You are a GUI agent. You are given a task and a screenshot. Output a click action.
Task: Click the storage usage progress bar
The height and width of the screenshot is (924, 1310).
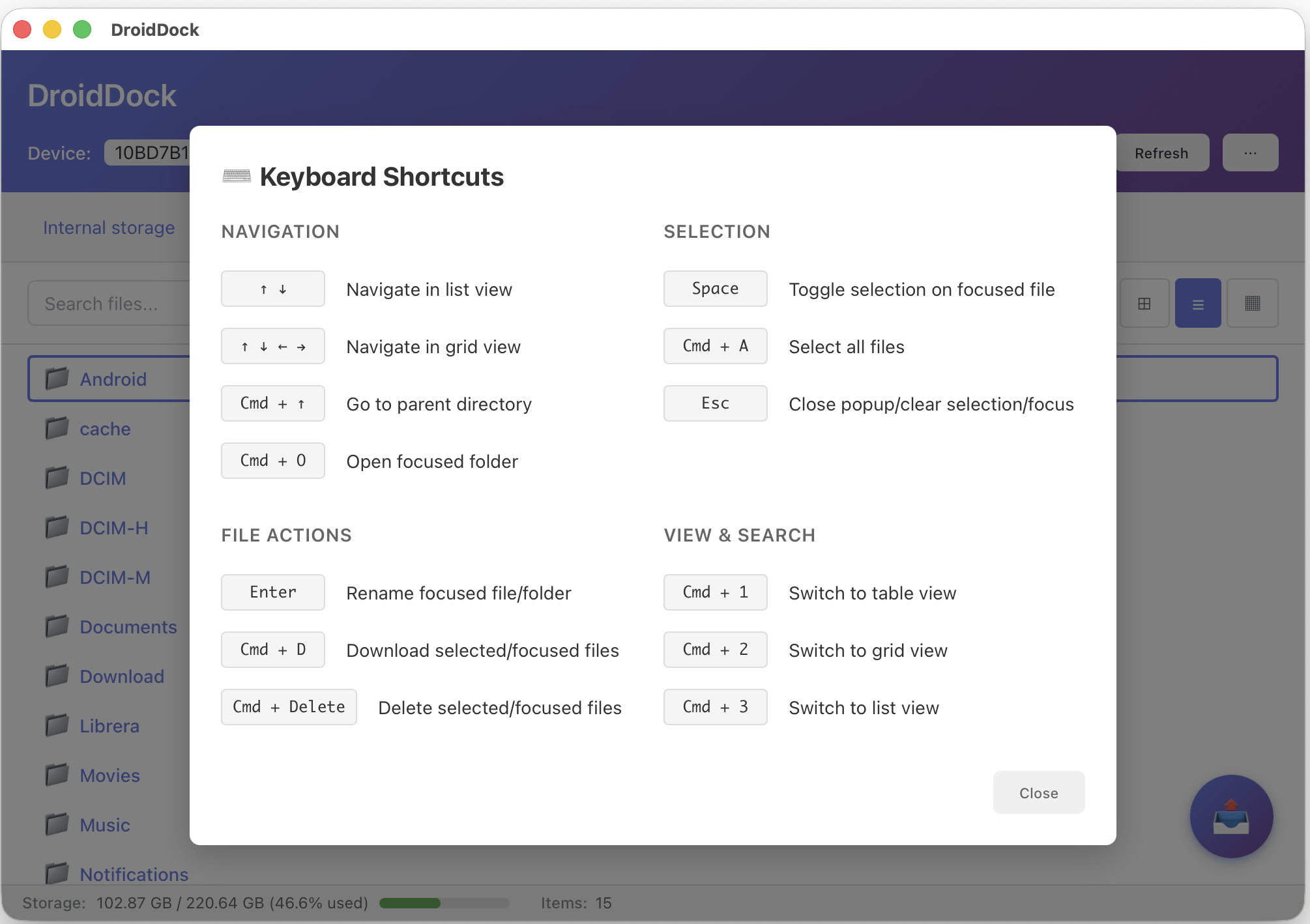pos(444,903)
